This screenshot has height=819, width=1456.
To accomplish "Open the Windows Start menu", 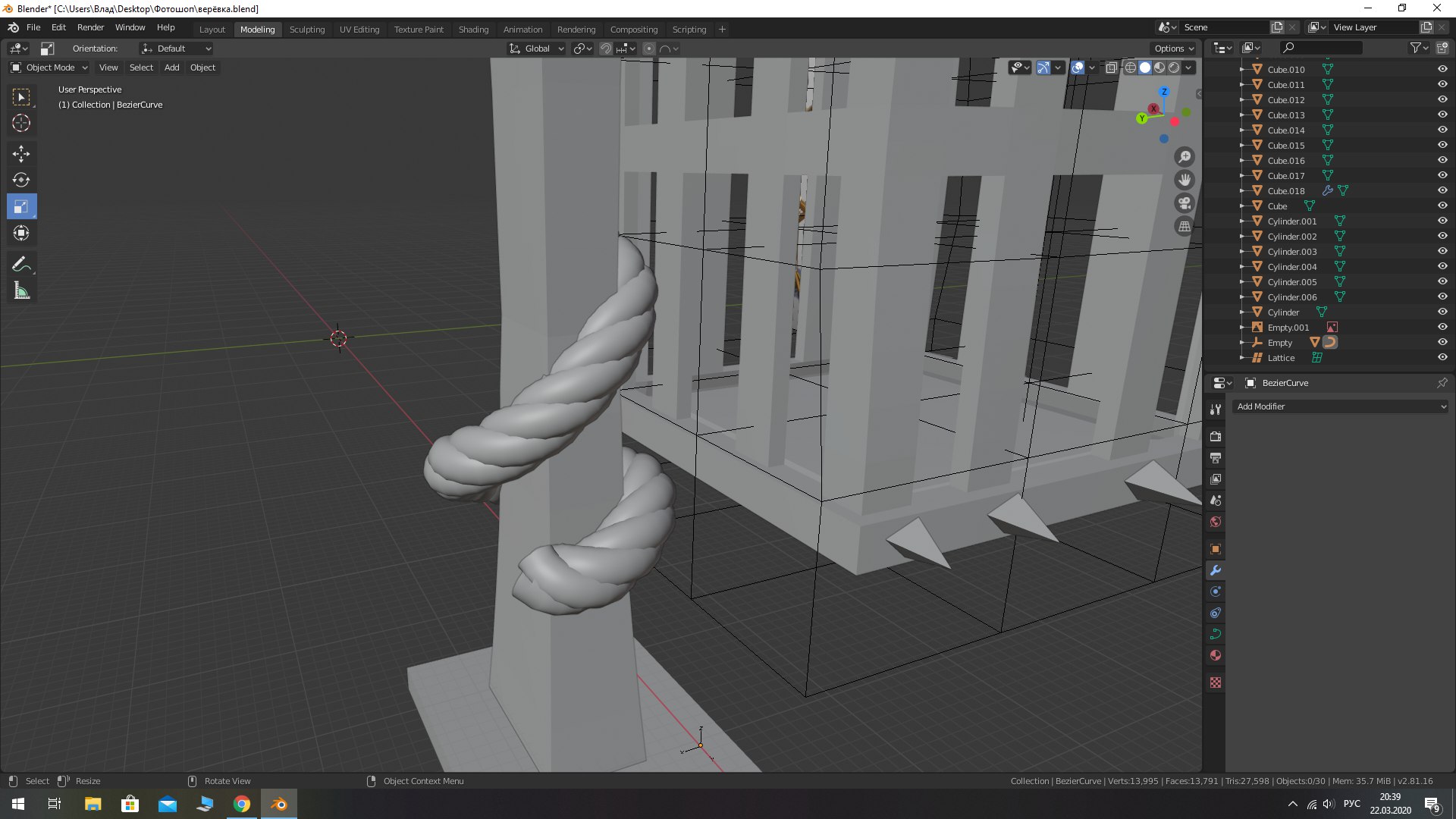I will pyautogui.click(x=18, y=804).
